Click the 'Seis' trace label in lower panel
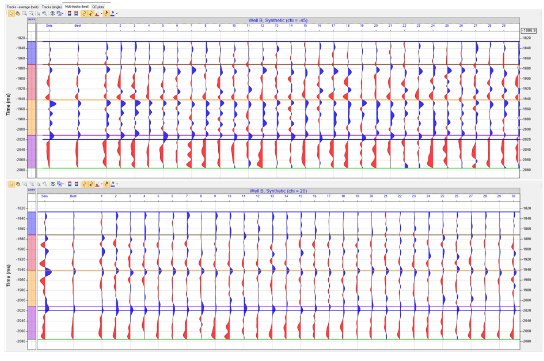544x361 pixels. [44, 196]
